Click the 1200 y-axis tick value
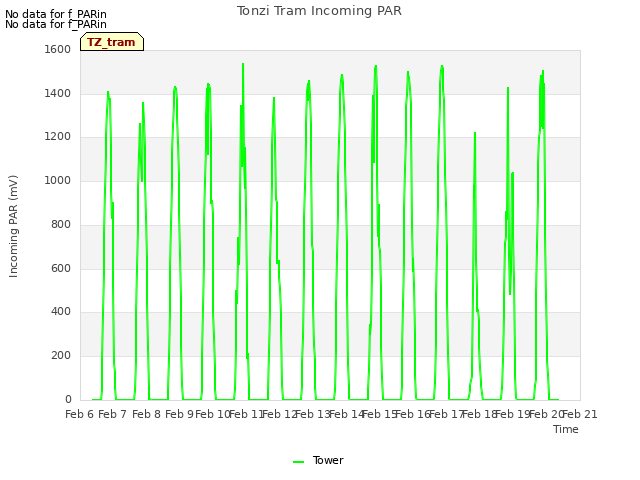 [x=58, y=137]
